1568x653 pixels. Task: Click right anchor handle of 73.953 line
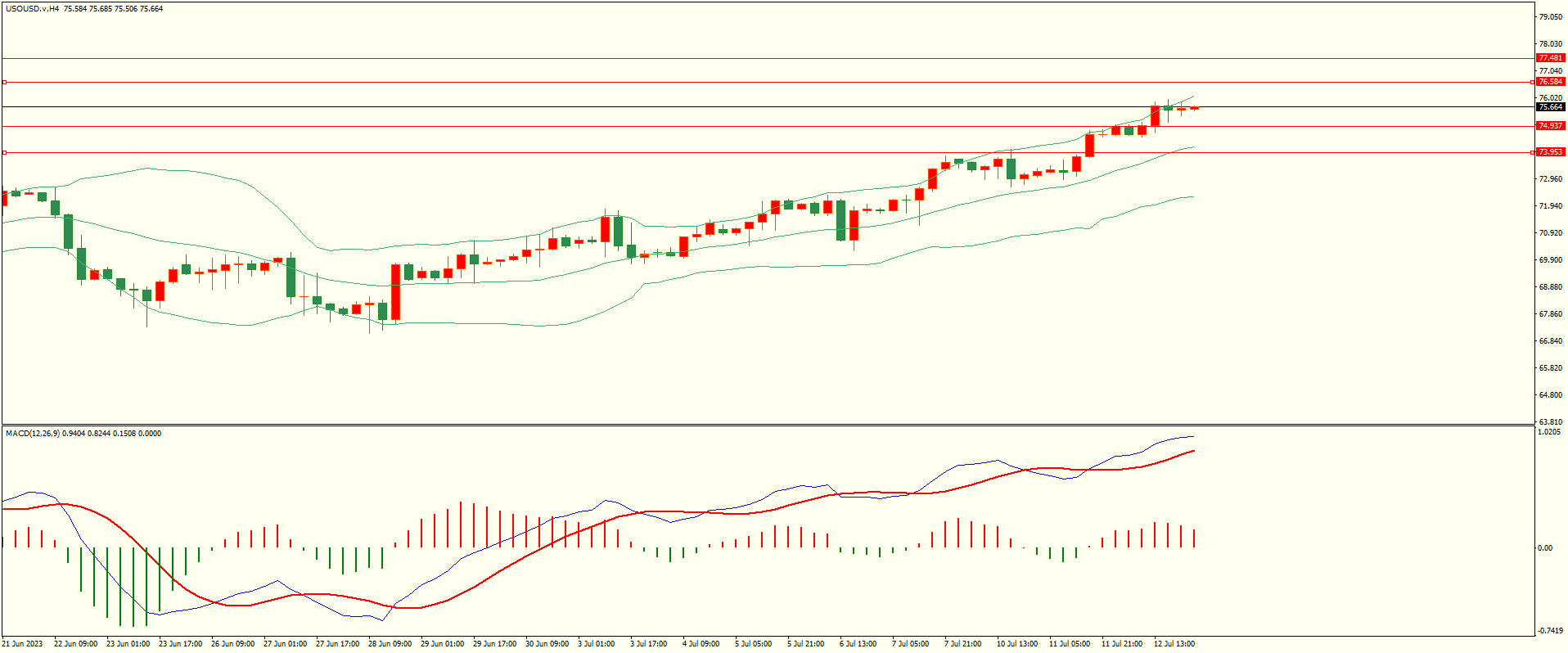coord(1532,152)
